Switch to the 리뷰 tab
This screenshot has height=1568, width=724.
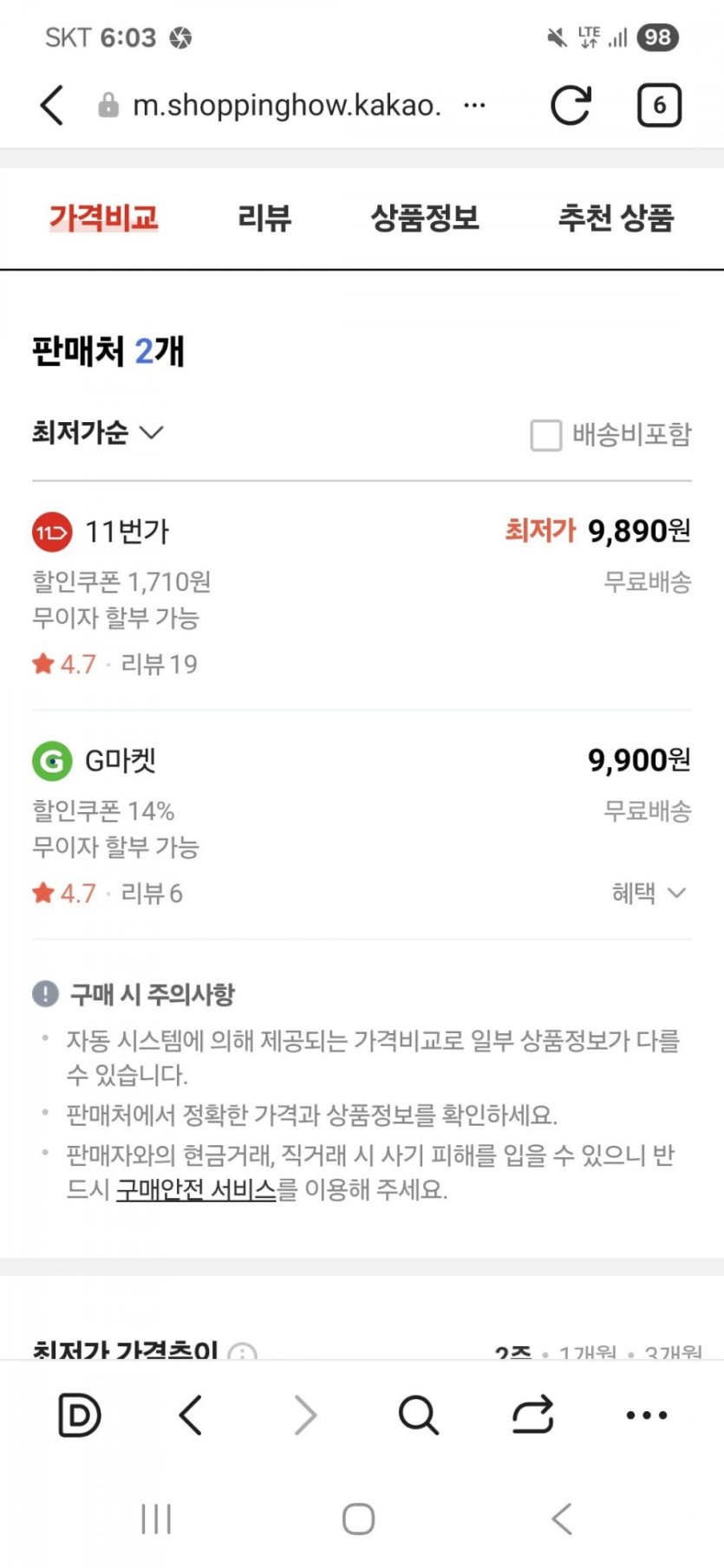[264, 218]
